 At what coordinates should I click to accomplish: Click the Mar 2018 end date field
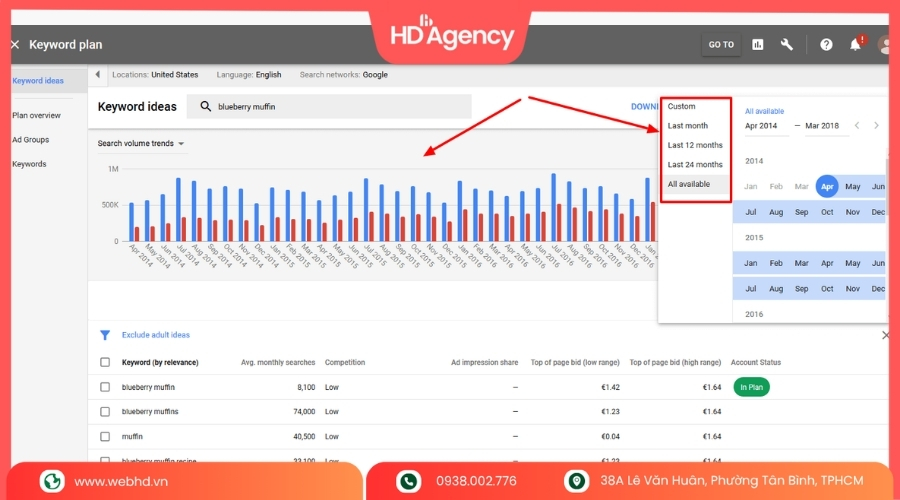[x=827, y=126]
